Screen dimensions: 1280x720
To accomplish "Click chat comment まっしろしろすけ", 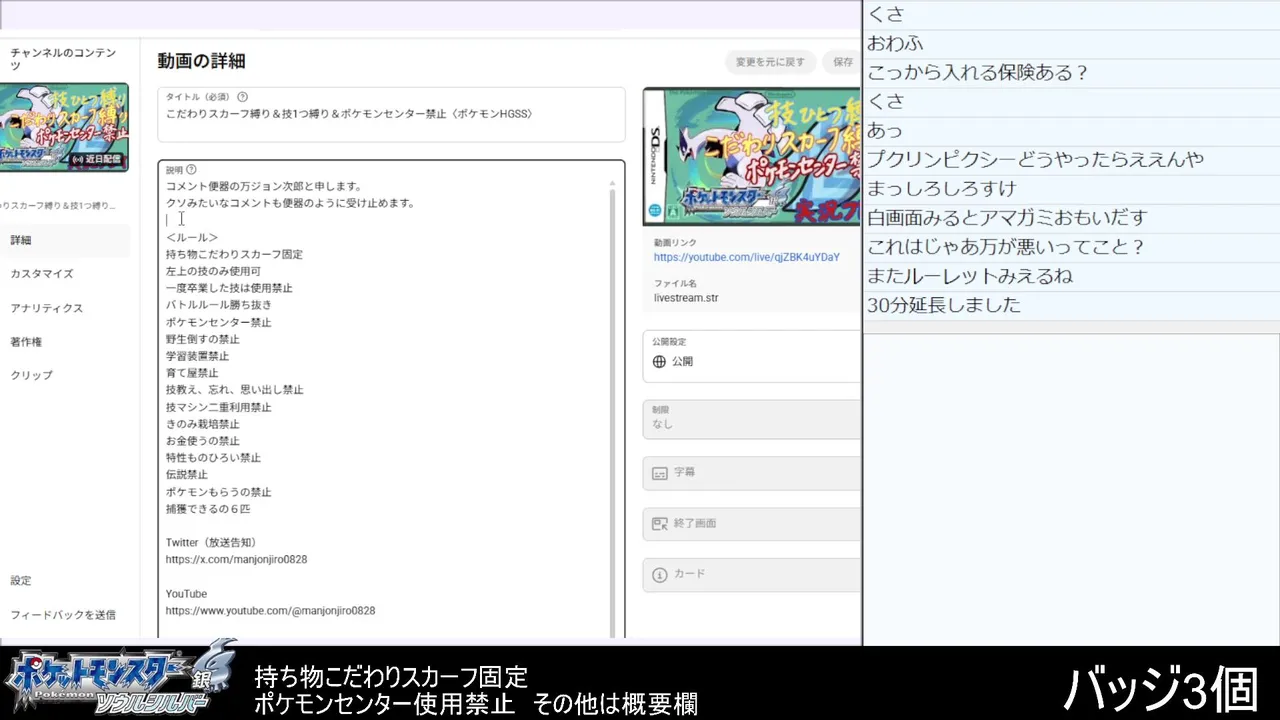I will point(941,188).
